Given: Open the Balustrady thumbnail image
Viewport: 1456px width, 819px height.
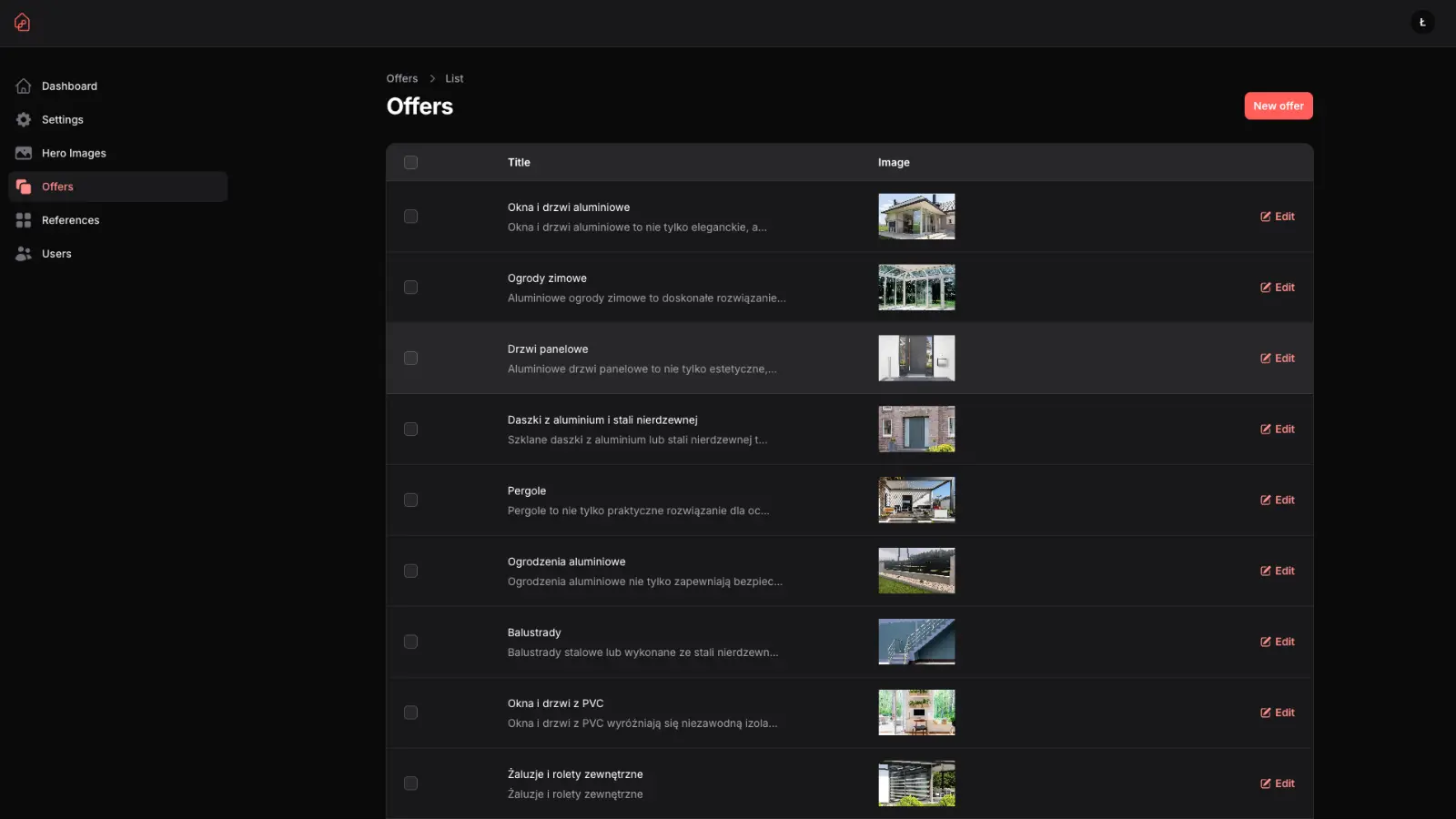Looking at the screenshot, I should 916,642.
